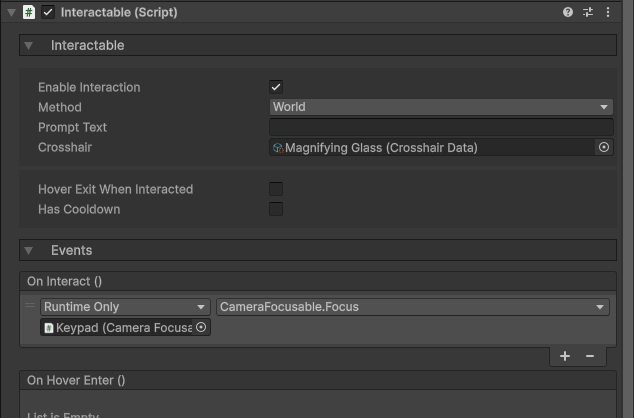Screen dimensions: 634x418
Task: Open object picker for Crosshair field
Action: 604,147
